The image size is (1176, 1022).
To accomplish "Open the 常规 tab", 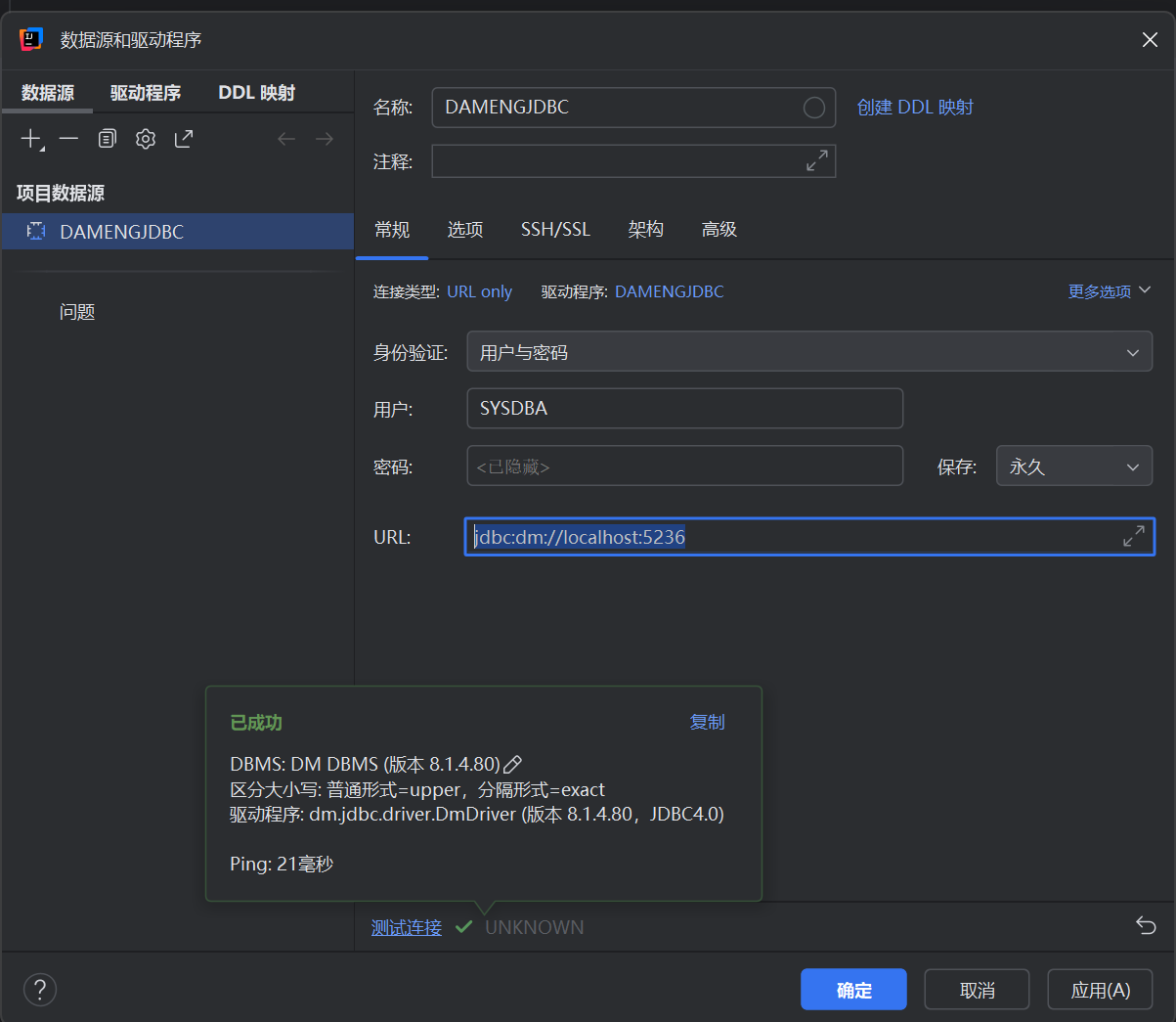I will click(392, 229).
